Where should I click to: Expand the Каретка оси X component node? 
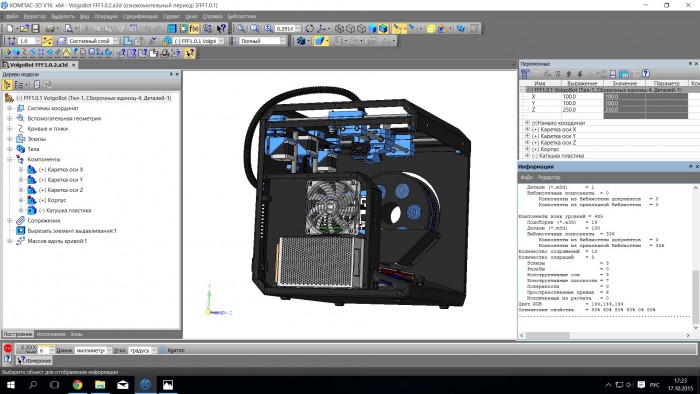tap(21, 170)
